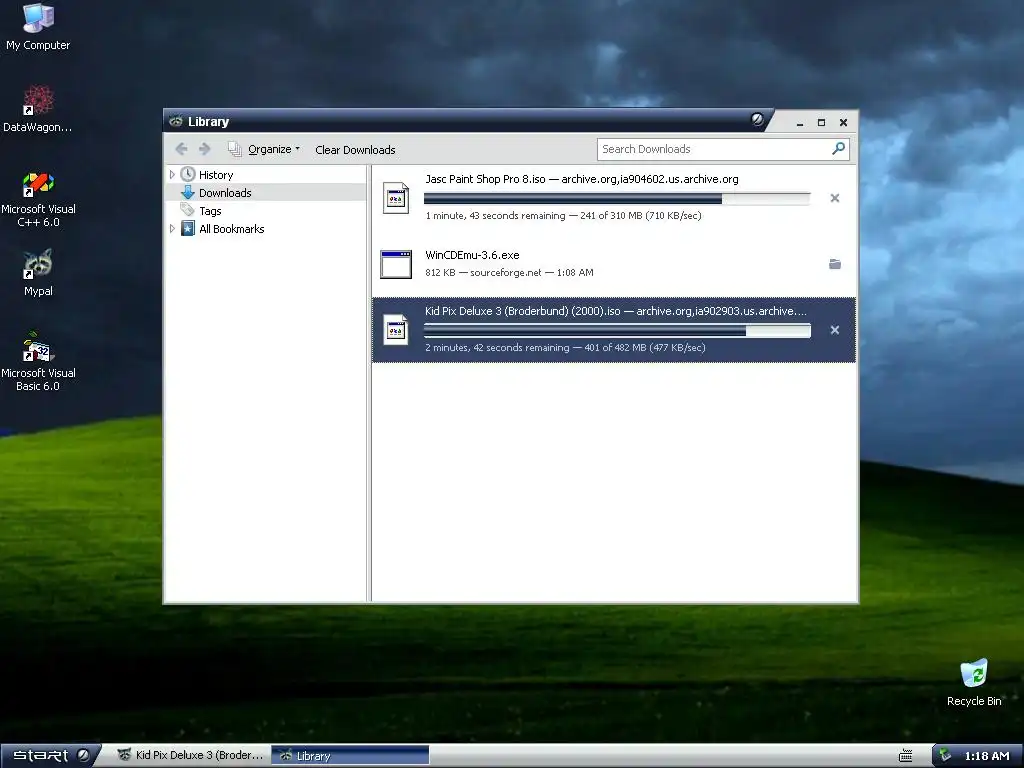This screenshot has width=1024, height=768.
Task: Go back in the Library window
Action: click(x=182, y=149)
